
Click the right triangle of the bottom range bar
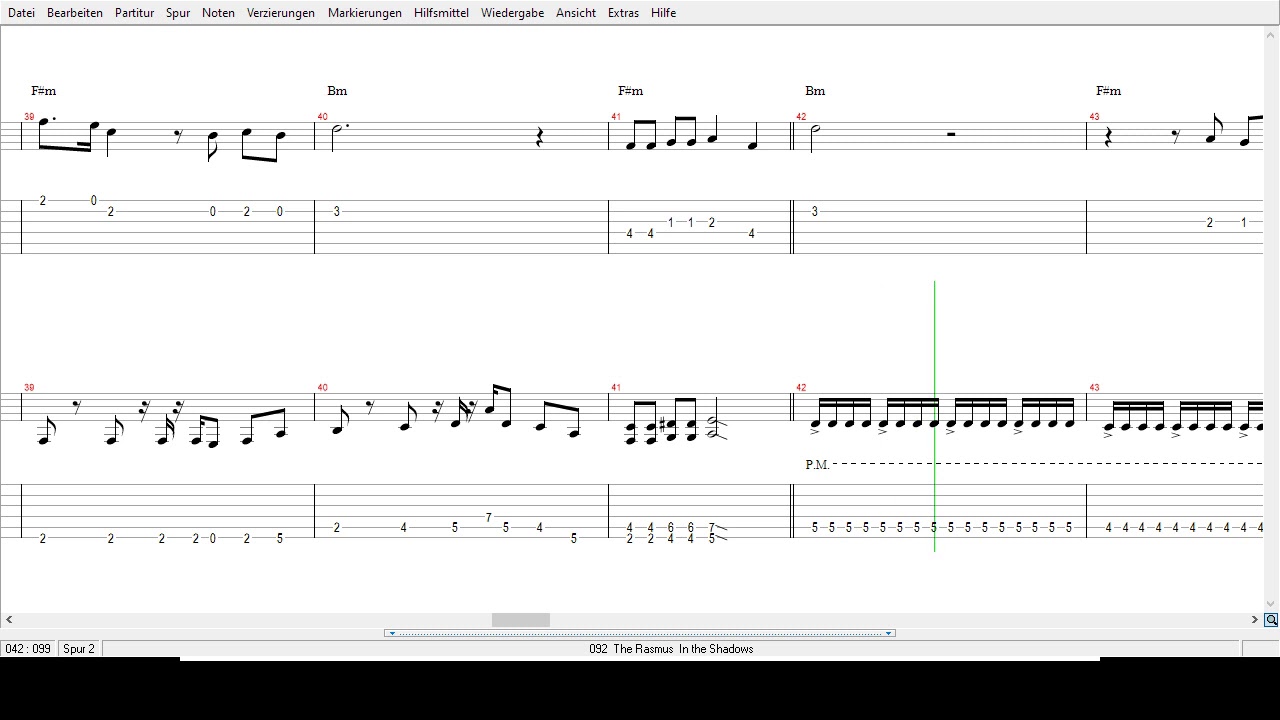[x=888, y=633]
